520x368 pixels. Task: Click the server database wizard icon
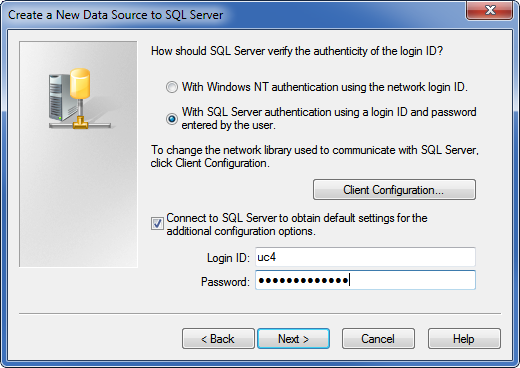coord(79,99)
